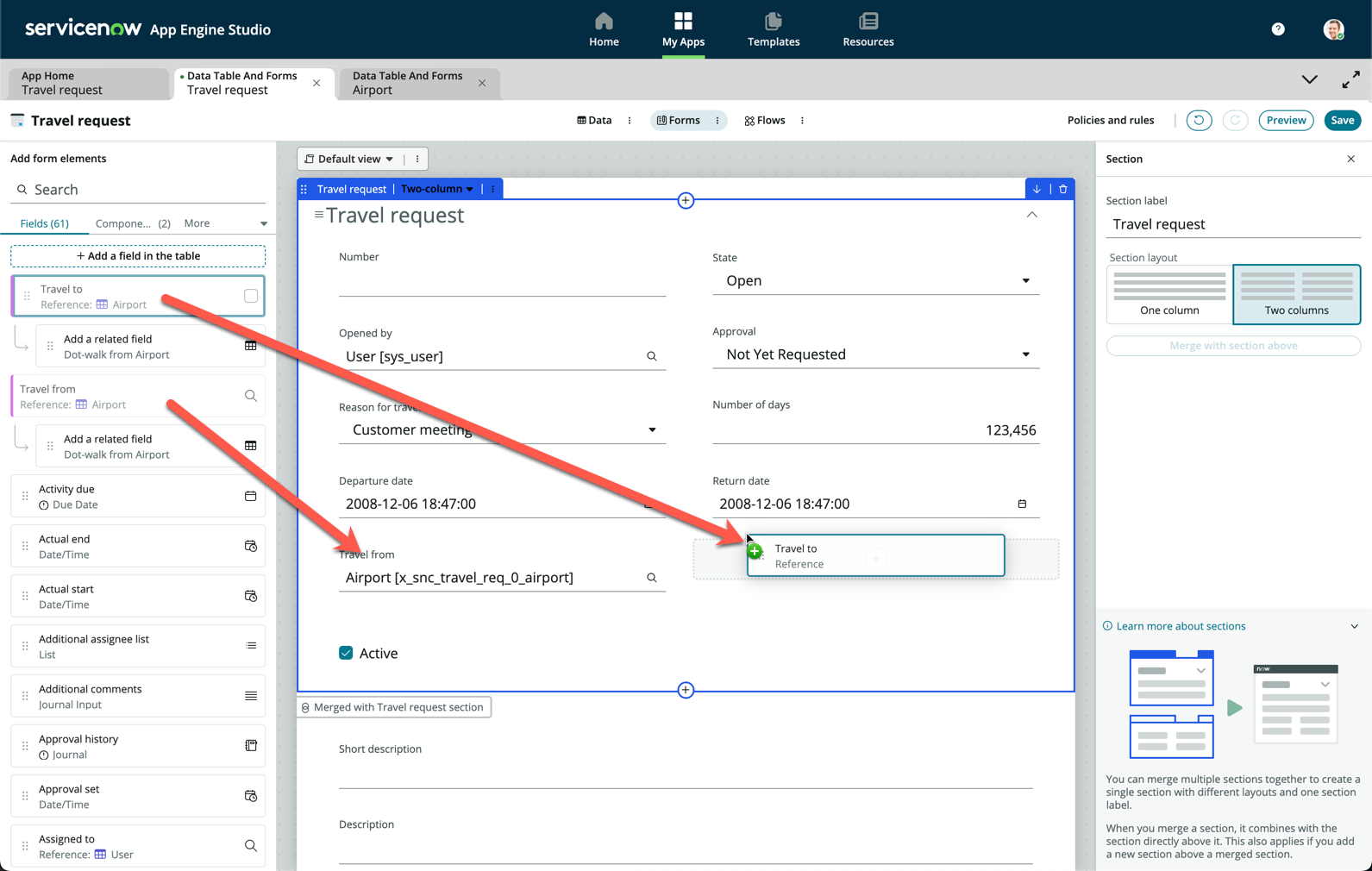Click the Search form elements field

coord(138,190)
